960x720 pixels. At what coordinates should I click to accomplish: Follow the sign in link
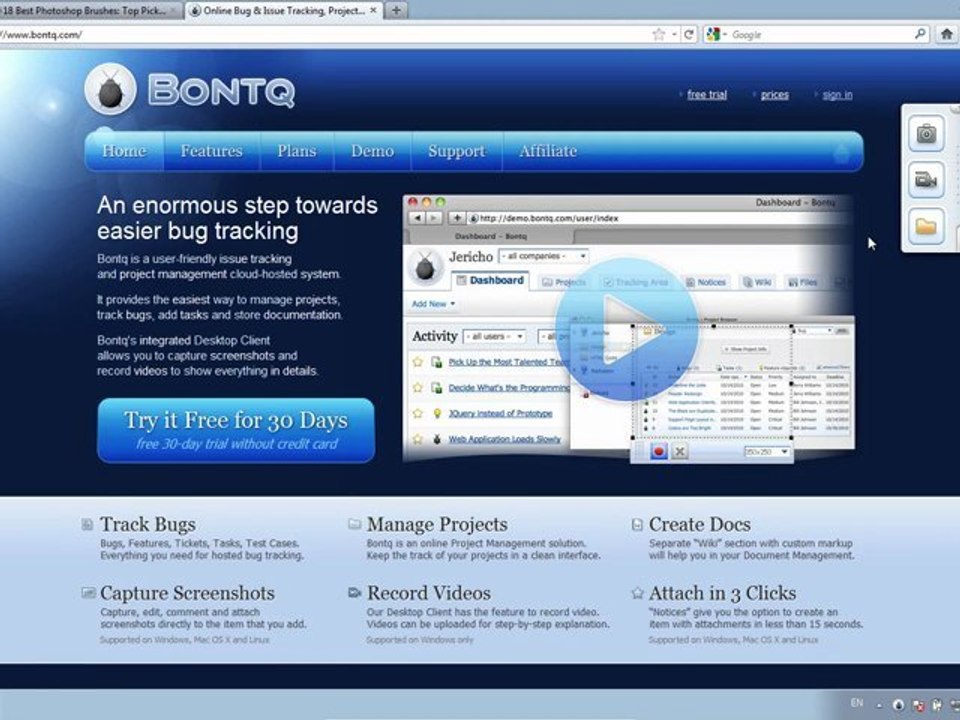837,94
